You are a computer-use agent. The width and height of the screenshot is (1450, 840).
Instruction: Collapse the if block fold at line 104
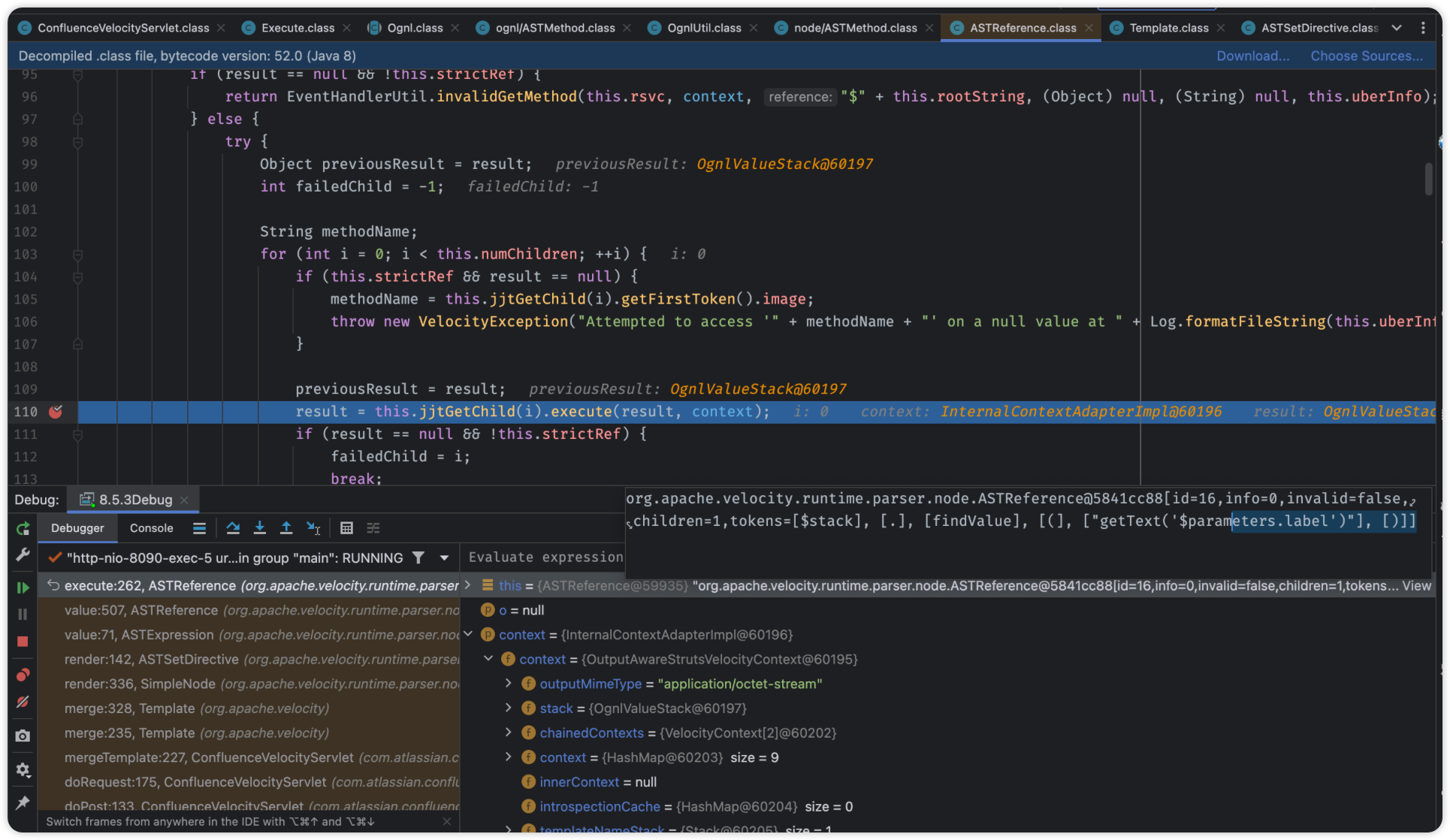pyautogui.click(x=77, y=276)
